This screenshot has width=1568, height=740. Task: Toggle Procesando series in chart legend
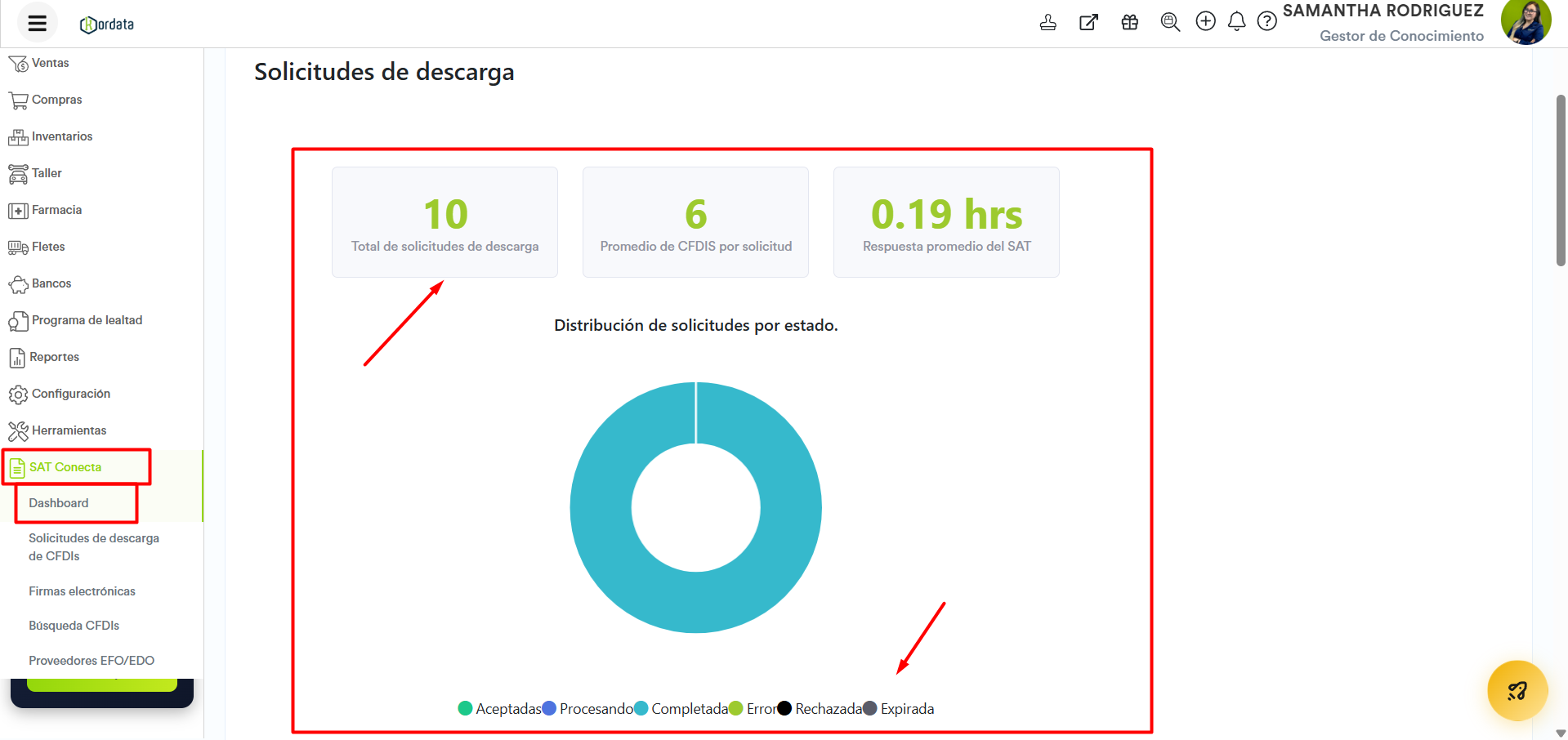tap(587, 709)
